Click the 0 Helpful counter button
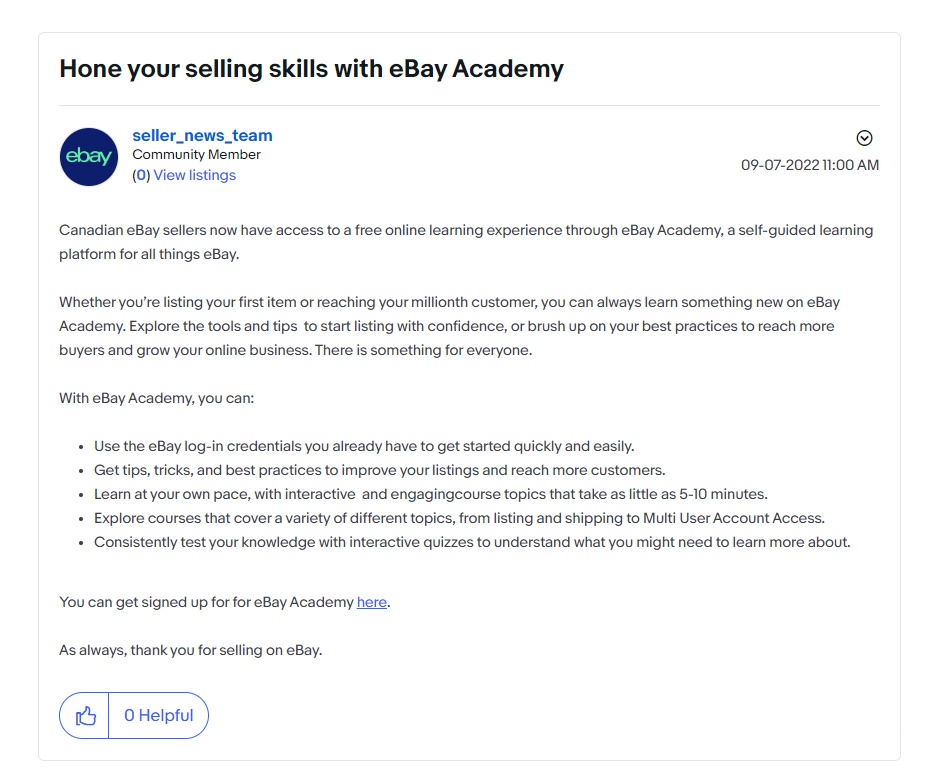Screen dimensions: 929x778 pos(157,715)
